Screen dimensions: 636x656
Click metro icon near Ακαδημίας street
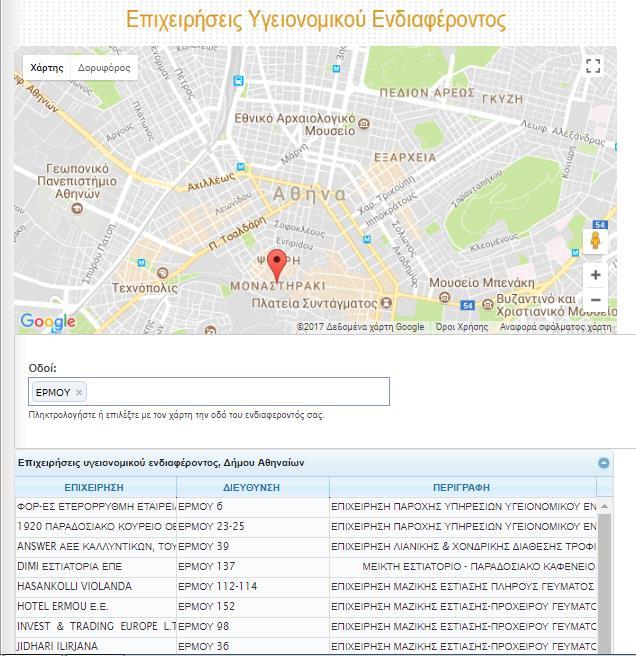click(x=367, y=240)
